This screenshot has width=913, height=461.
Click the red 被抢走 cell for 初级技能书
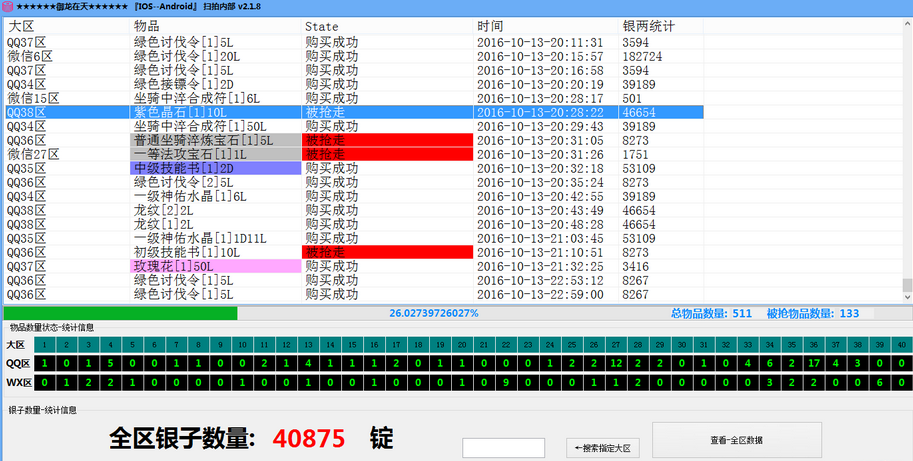(x=386, y=253)
